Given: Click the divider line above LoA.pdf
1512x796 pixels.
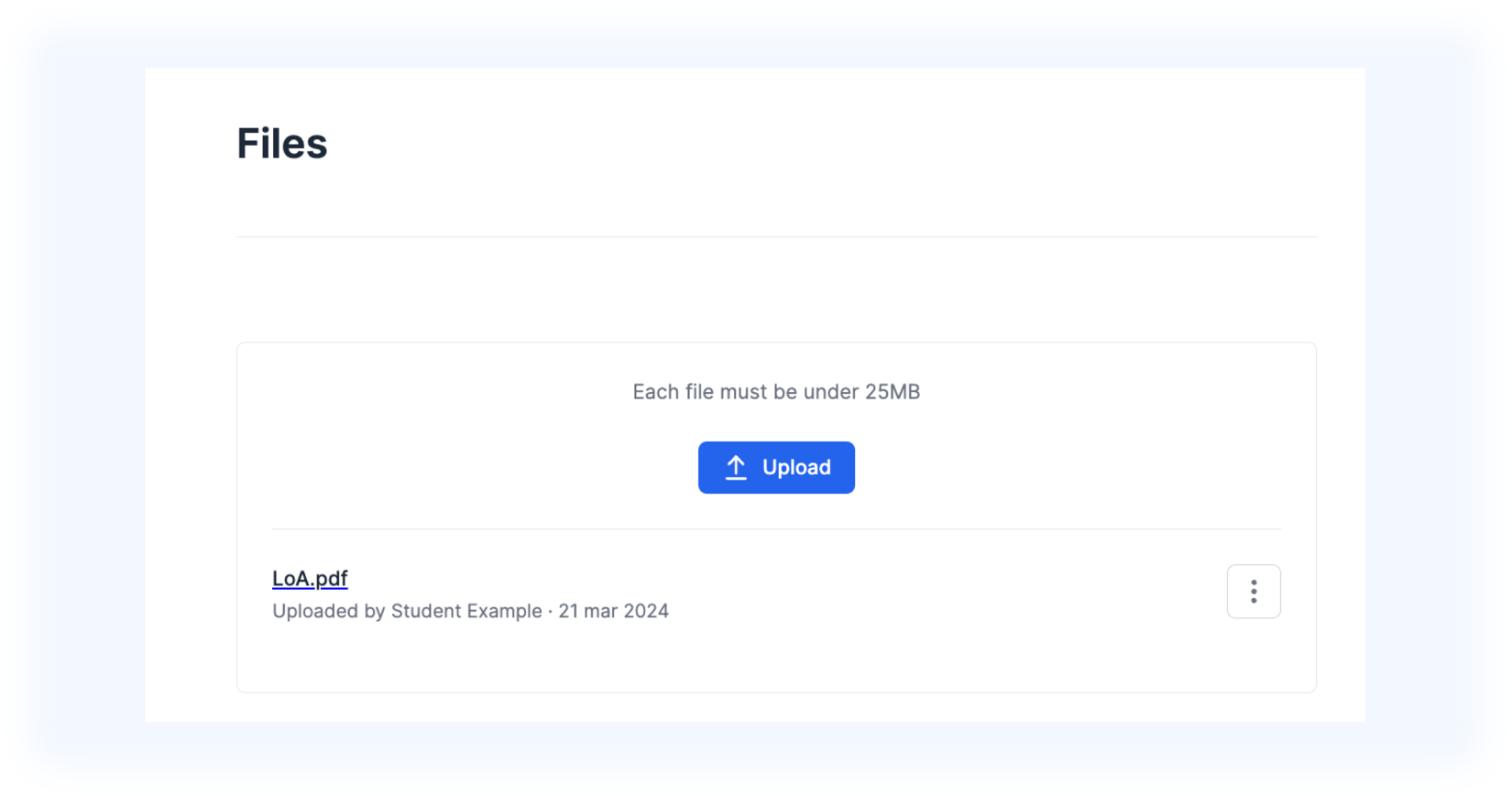Looking at the screenshot, I should [776, 529].
